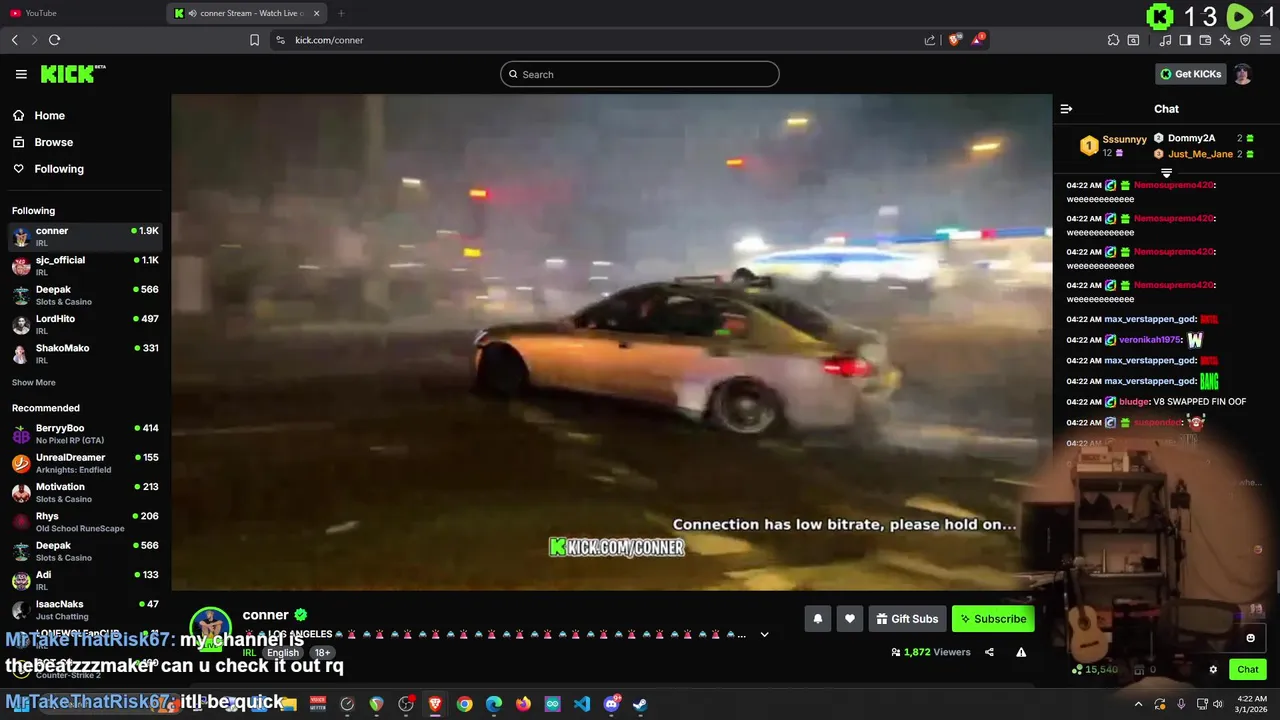The height and width of the screenshot is (720, 1280).
Task: Focus the Kick search field
Action: (x=640, y=74)
